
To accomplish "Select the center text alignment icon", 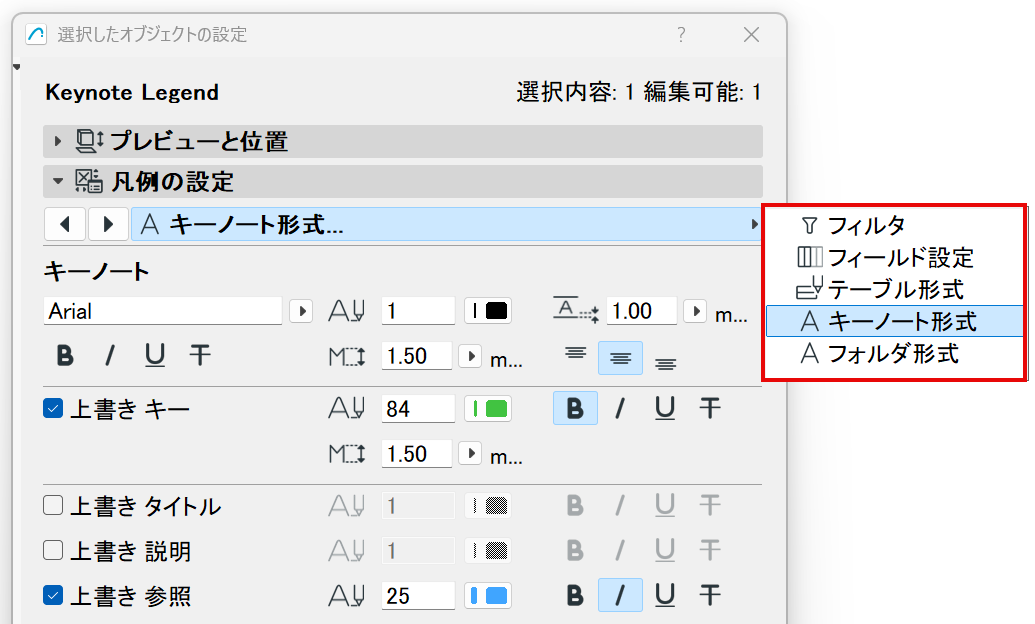I will [620, 358].
